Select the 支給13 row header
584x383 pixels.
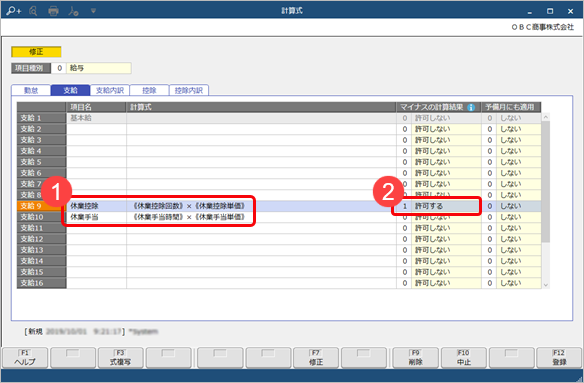[x=41, y=250]
